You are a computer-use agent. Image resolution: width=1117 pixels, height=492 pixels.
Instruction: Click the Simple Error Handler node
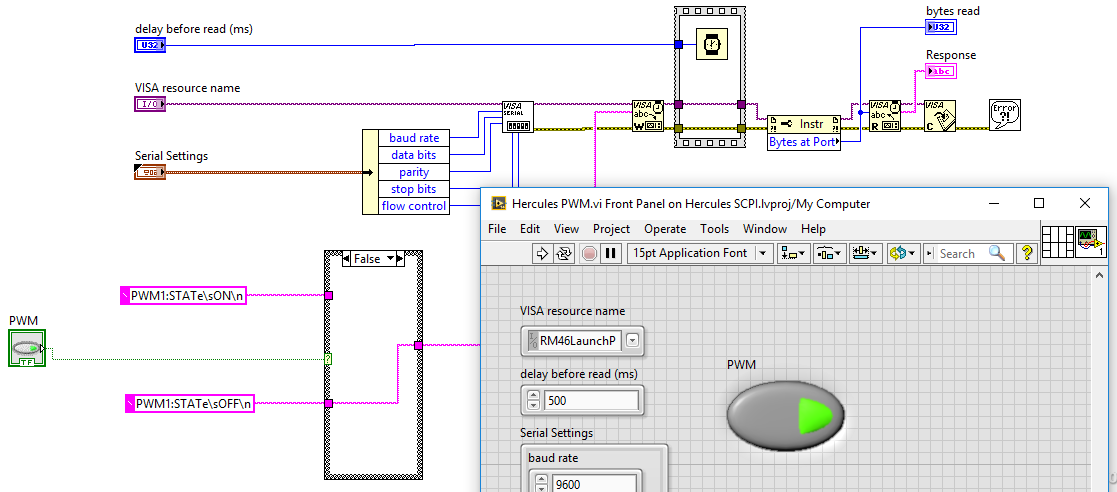(x=1004, y=115)
